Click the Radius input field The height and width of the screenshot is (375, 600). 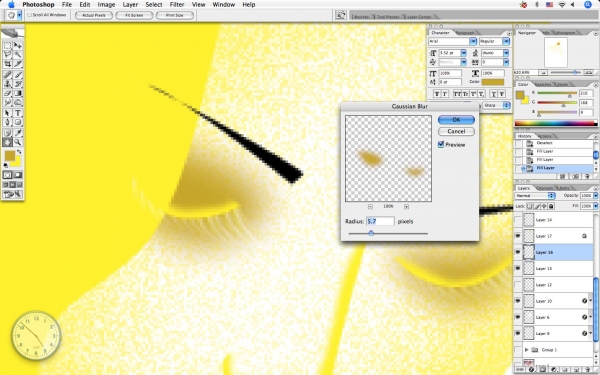[x=380, y=221]
